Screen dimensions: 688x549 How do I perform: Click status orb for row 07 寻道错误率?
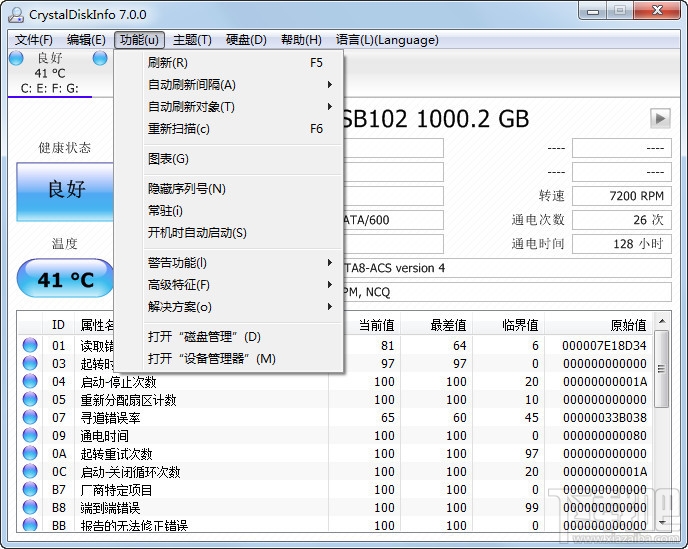click(30, 417)
